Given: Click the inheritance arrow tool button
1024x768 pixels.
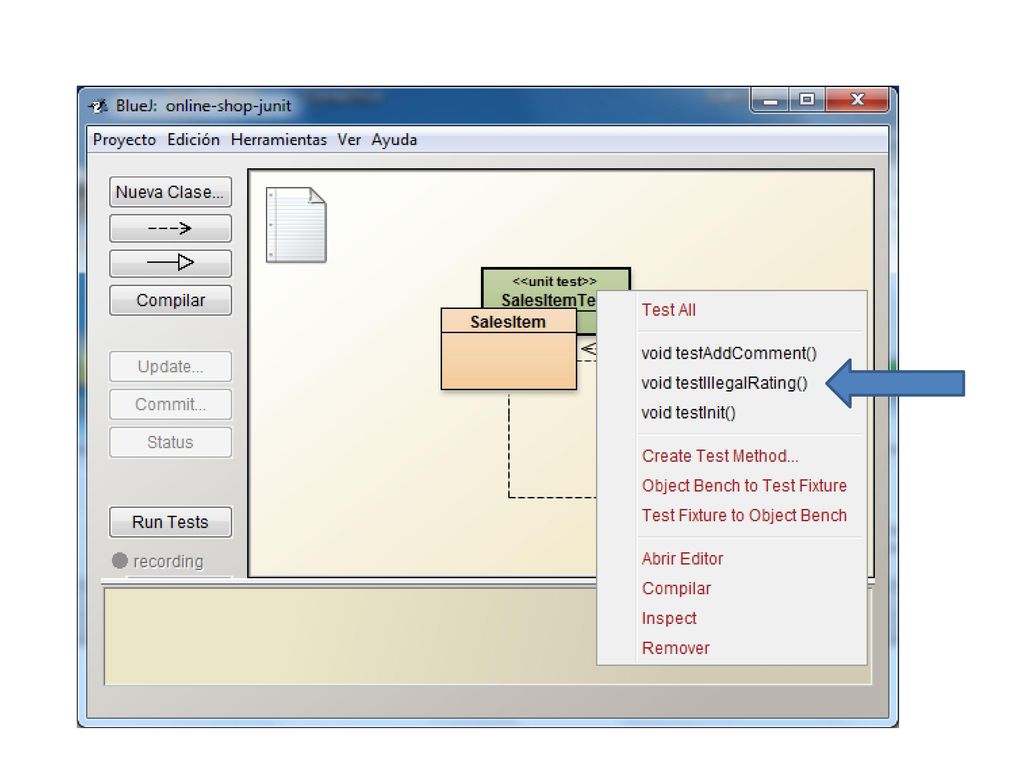Looking at the screenshot, I should point(170,263).
